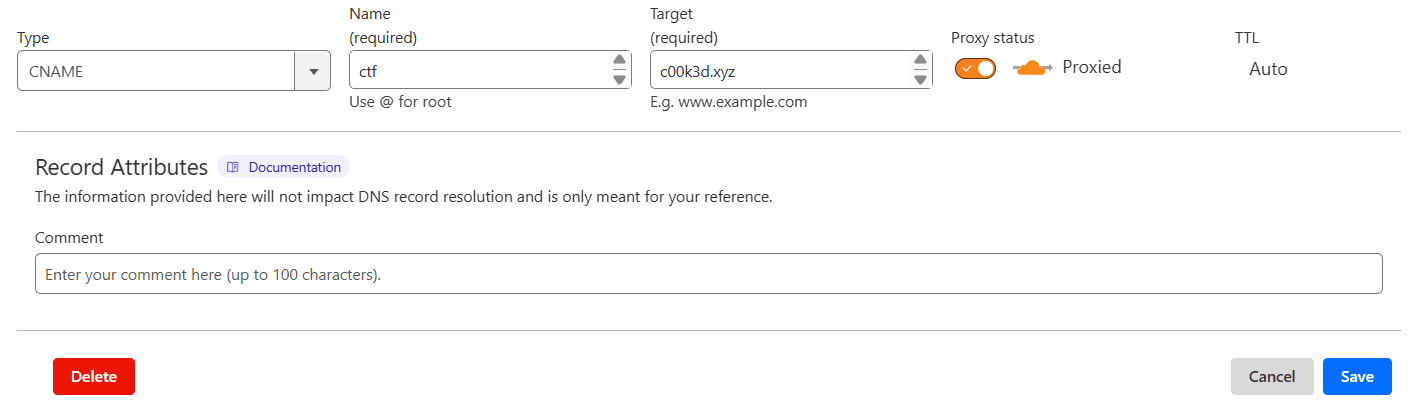This screenshot has width=1414, height=420.
Task: Click the Target field down arrow
Action: click(x=920, y=80)
